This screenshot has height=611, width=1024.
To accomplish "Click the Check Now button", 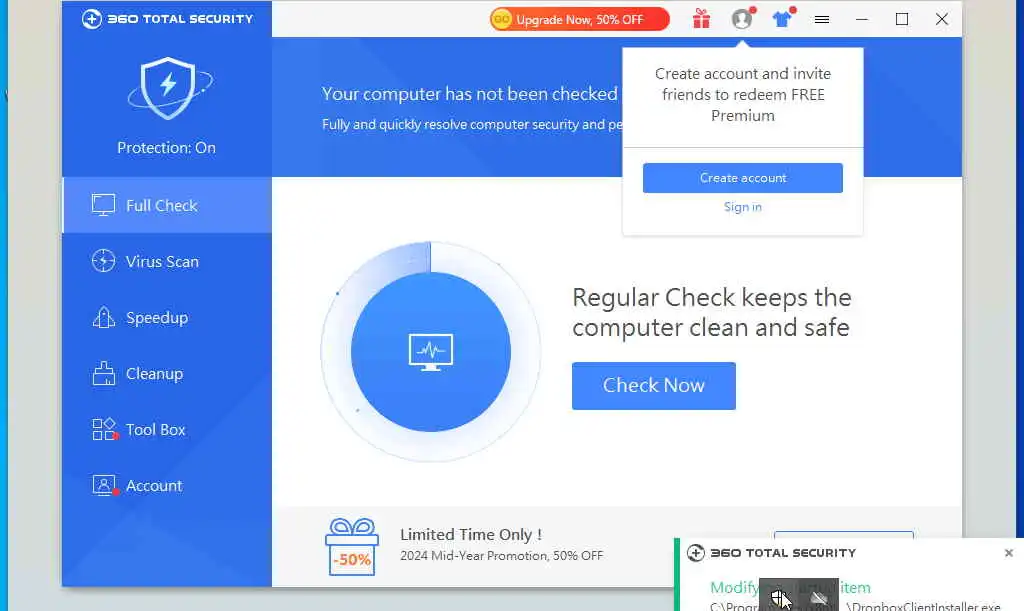I will pyautogui.click(x=654, y=386).
